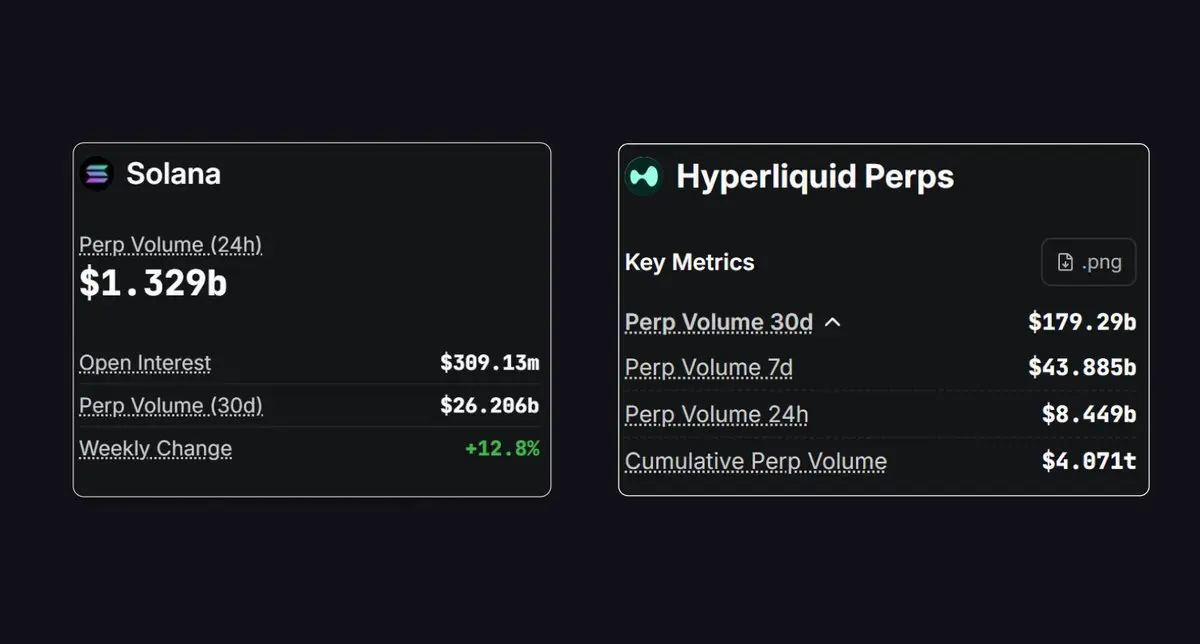
Task: Click the Hyperliquid logo icon
Action: click(x=644, y=177)
